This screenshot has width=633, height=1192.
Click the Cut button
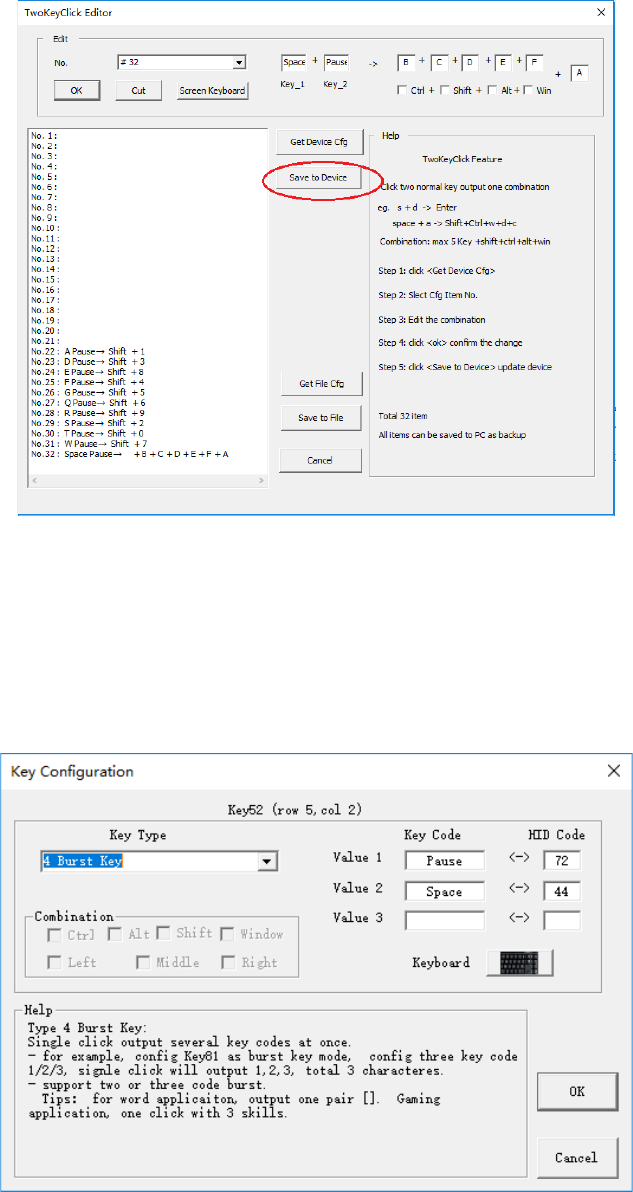point(138,90)
